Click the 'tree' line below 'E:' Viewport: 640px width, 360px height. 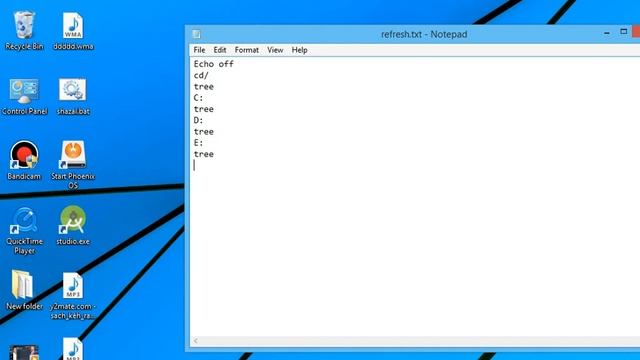(204, 154)
